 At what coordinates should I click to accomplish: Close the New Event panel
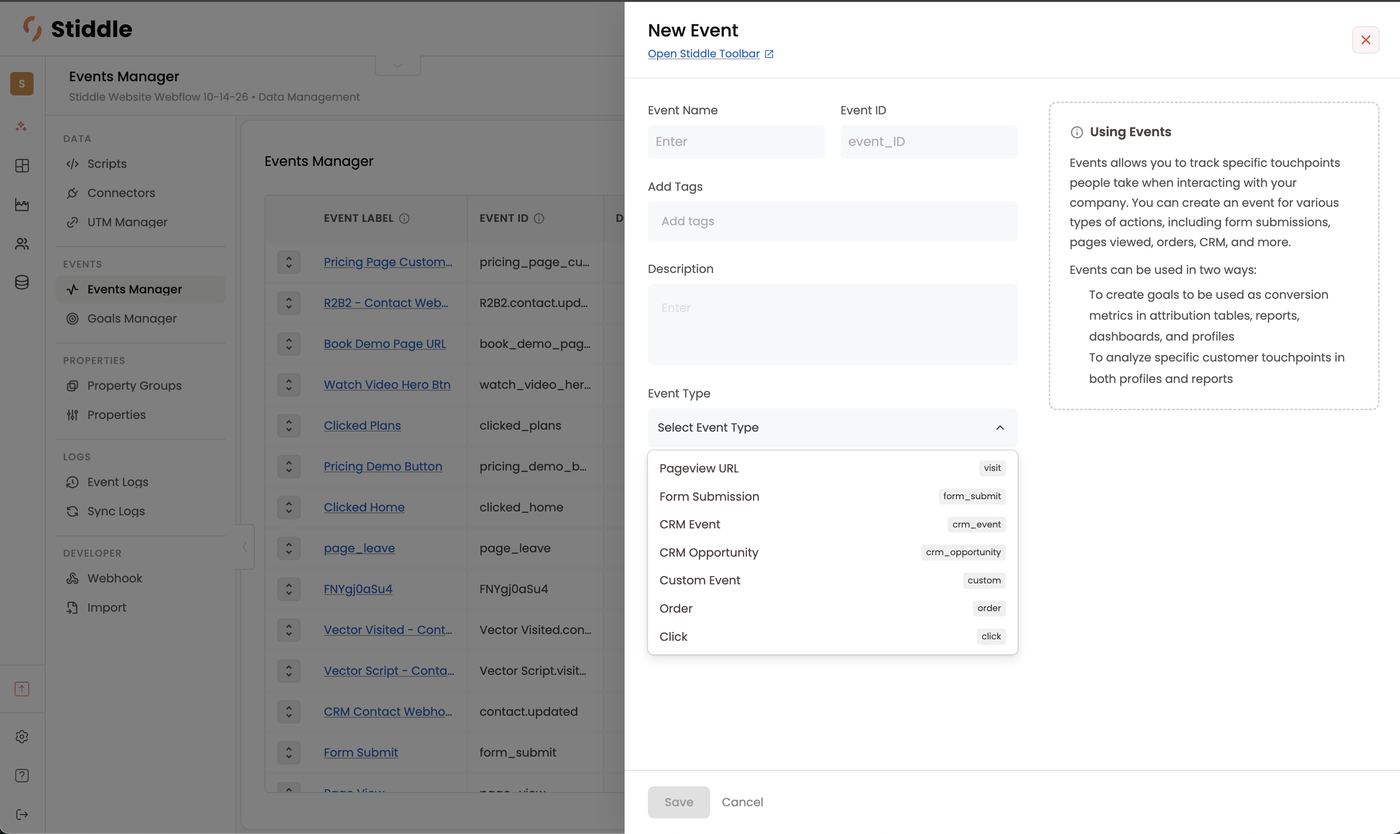tap(1366, 40)
